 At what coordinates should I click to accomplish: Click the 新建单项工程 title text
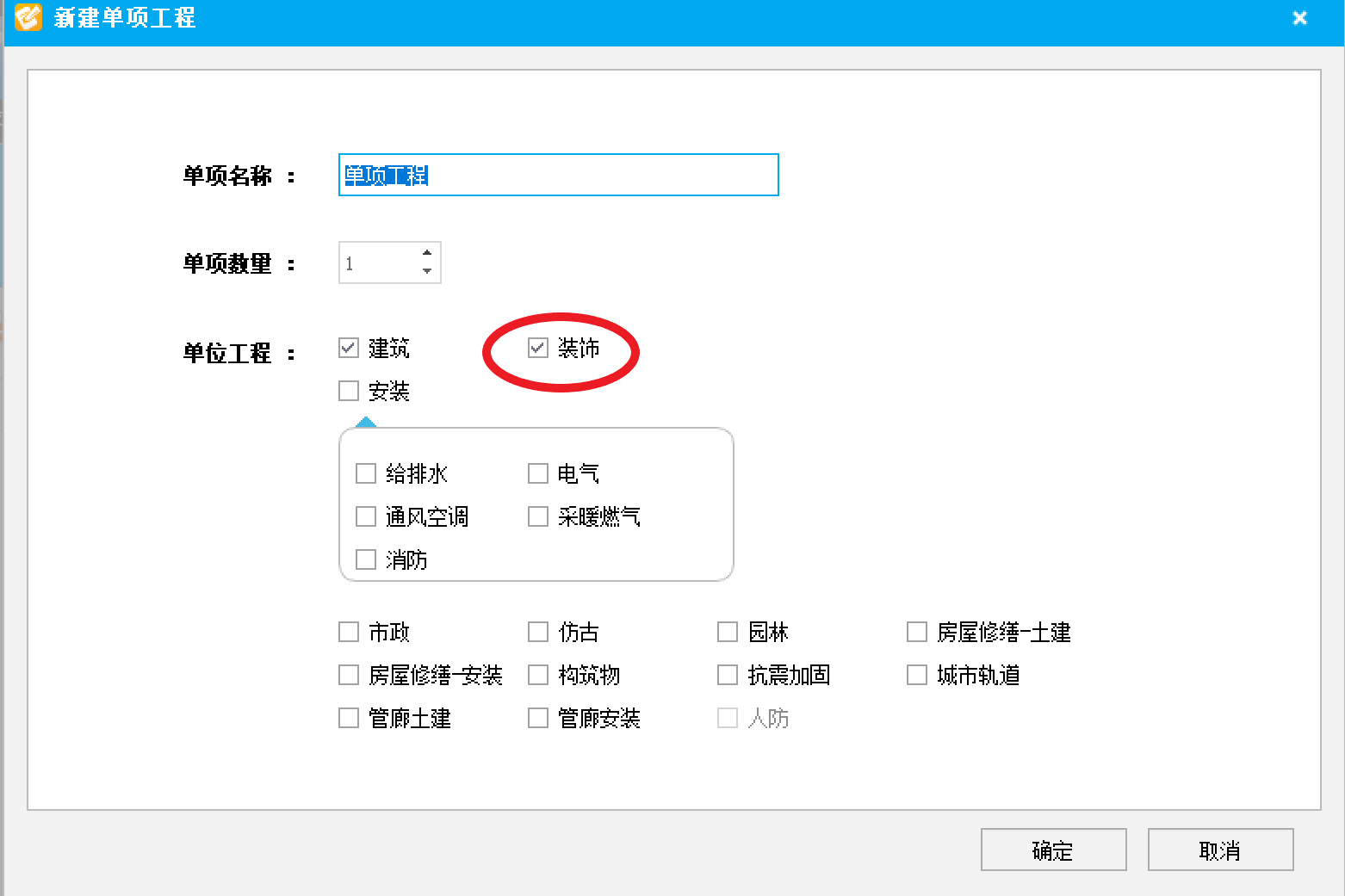coord(125,18)
